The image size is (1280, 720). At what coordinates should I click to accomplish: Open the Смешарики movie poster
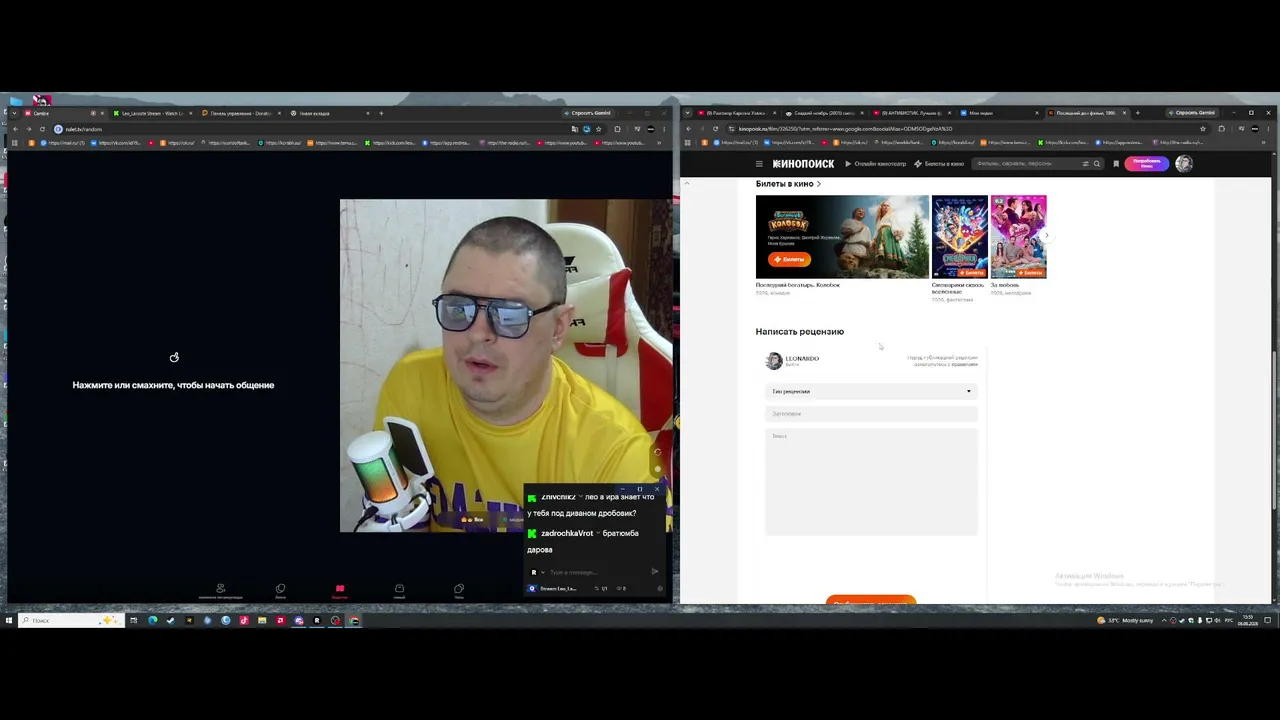[960, 236]
